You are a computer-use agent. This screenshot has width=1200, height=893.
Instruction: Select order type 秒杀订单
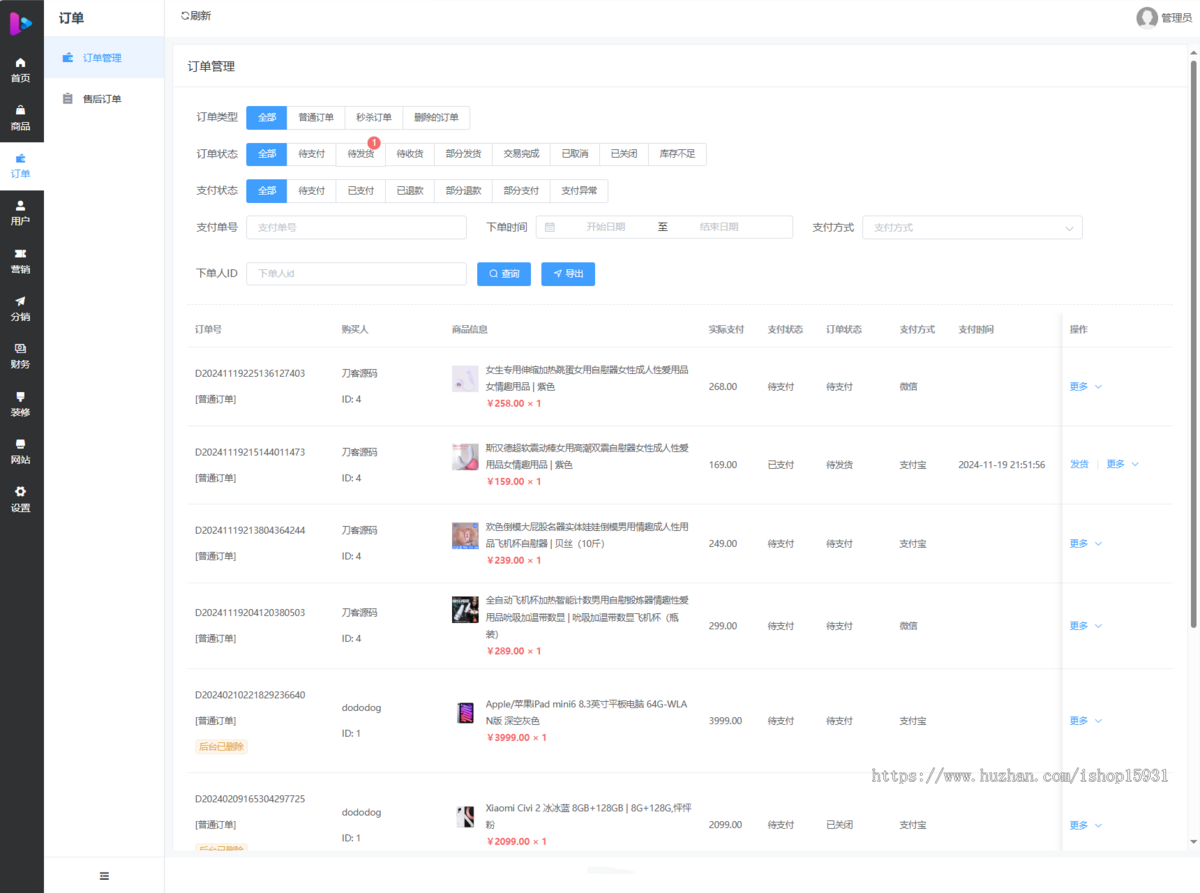(x=374, y=117)
